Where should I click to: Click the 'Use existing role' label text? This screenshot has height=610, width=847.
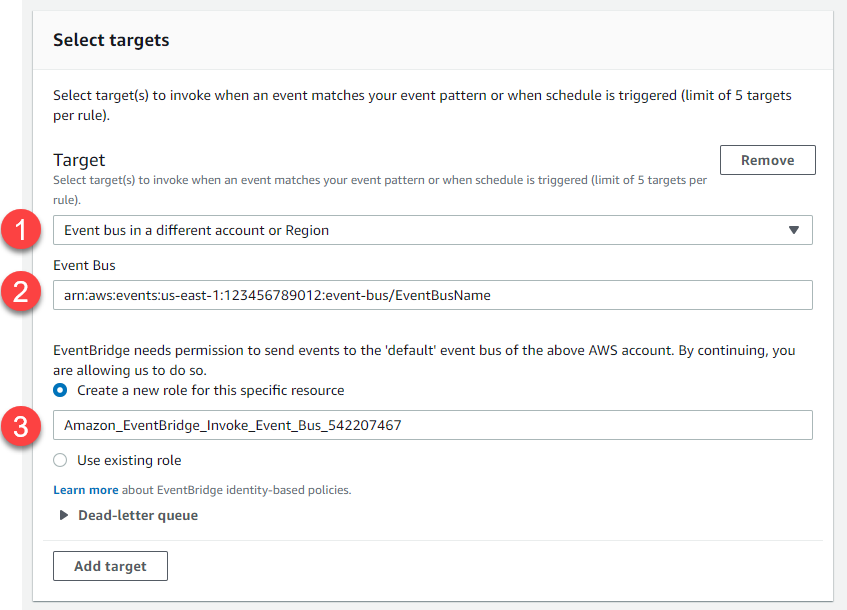(129, 461)
